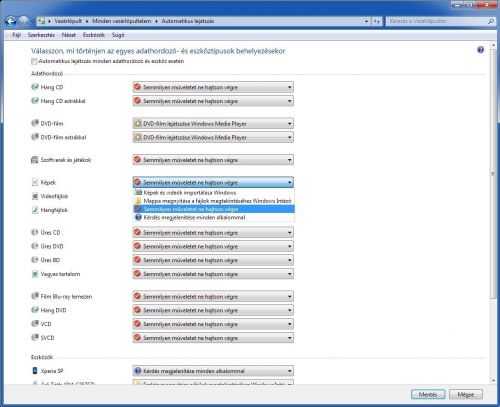Click the Hang CD extrákkal disc icon
This screenshot has height=407, width=500.
point(35,101)
